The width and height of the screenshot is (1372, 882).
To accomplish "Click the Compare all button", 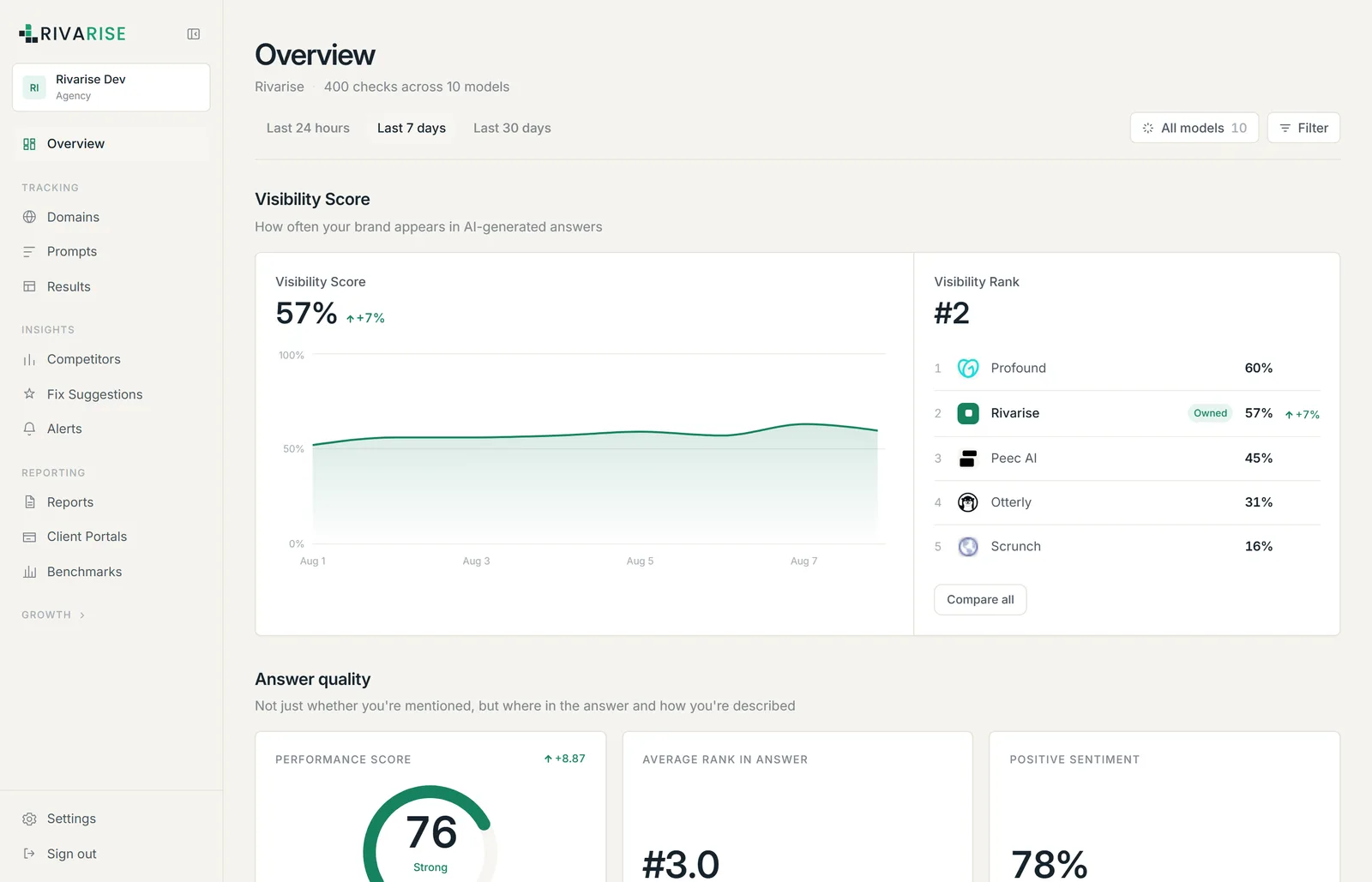I will pos(980,600).
